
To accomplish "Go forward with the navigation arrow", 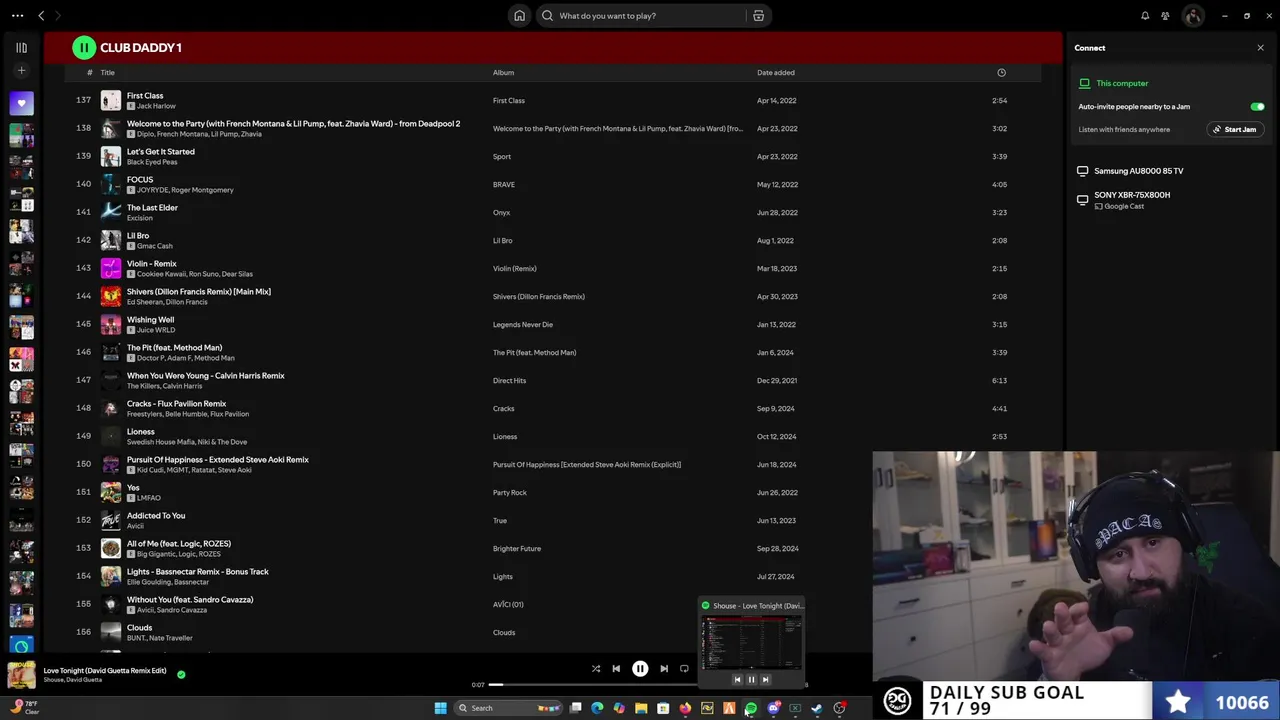I will click(x=58, y=16).
